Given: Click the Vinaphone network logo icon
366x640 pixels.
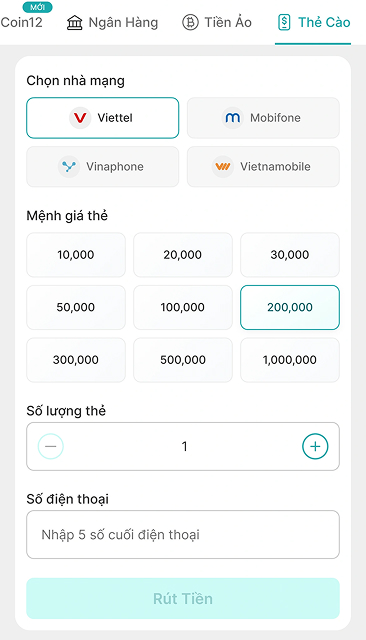Looking at the screenshot, I should (69, 167).
